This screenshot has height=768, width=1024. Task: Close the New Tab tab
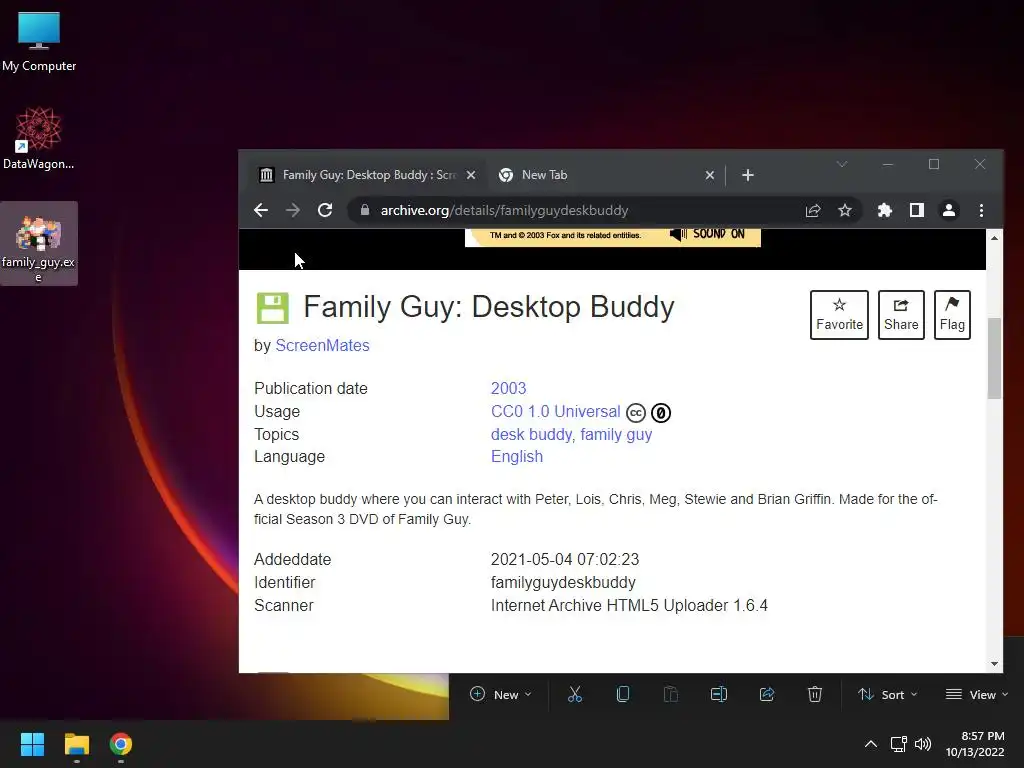pos(710,175)
